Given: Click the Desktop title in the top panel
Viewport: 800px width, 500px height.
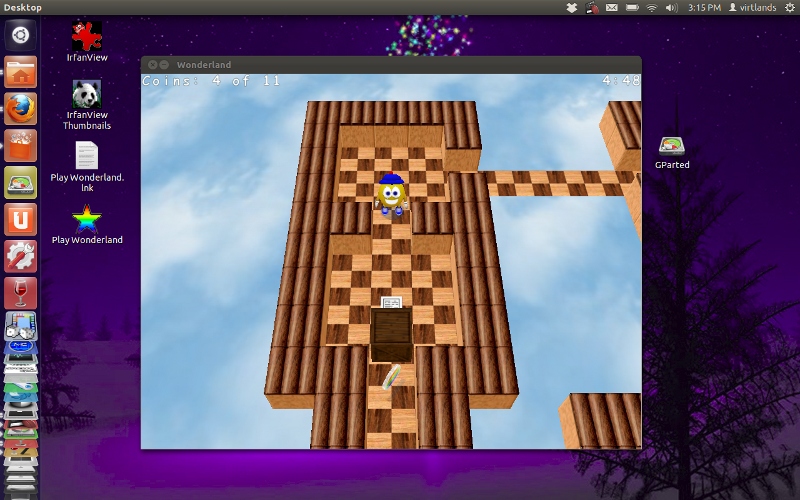Looking at the screenshot, I should 22,8.
